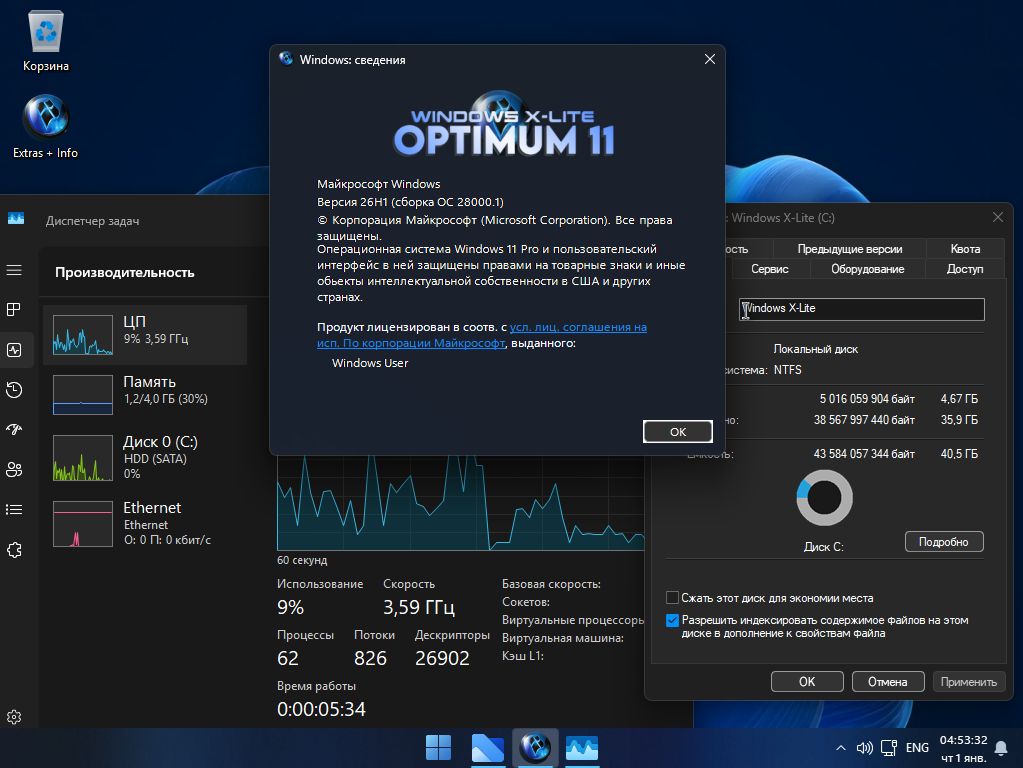Close the Windows X-Lite (C:) properties window
Screen dimensions: 1023x768
point(998,217)
